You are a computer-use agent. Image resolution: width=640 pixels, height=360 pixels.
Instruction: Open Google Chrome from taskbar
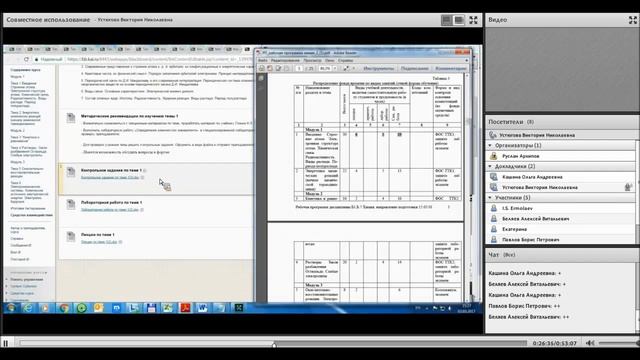click(x=64, y=308)
